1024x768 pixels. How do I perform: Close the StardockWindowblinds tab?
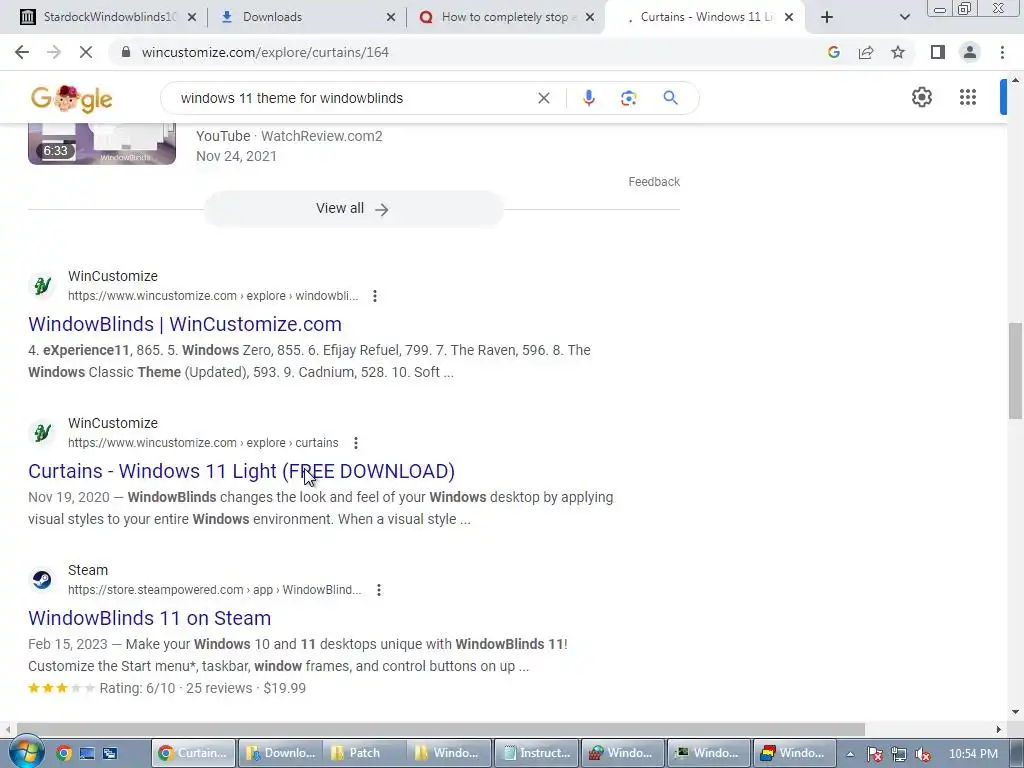click(x=192, y=17)
